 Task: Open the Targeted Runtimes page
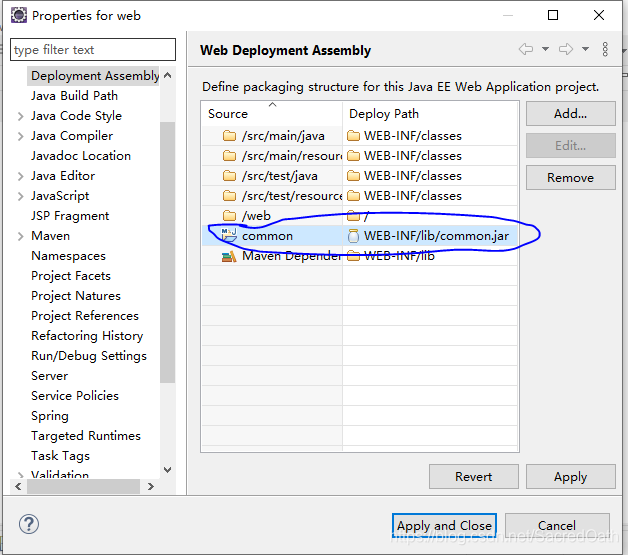click(x=86, y=436)
